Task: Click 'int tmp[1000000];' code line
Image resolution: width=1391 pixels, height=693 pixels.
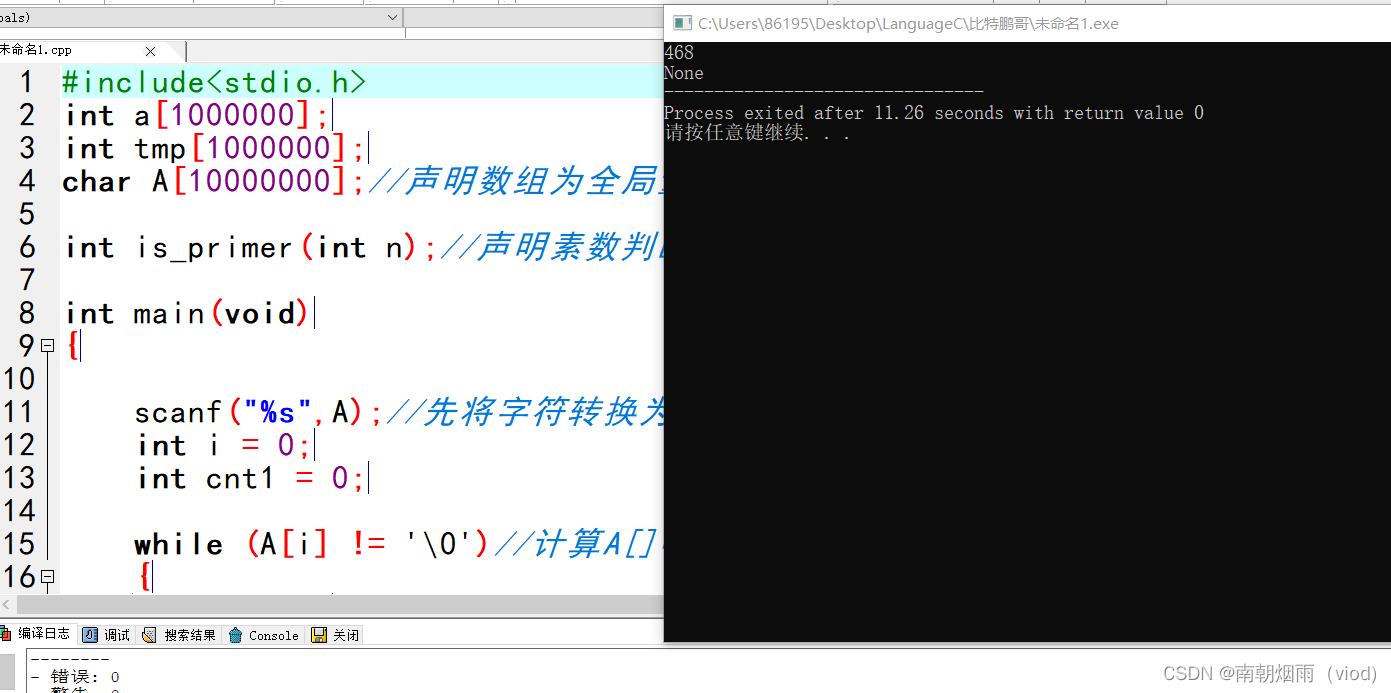Action: point(215,149)
